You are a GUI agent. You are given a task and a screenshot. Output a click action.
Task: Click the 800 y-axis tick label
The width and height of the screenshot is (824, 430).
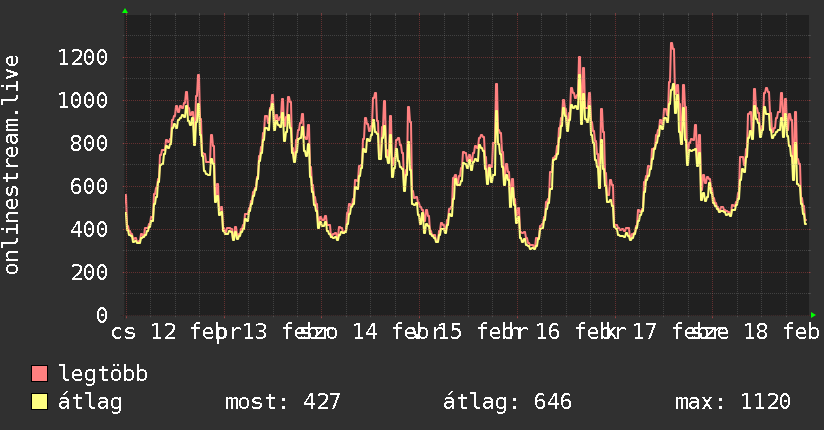tap(89, 143)
